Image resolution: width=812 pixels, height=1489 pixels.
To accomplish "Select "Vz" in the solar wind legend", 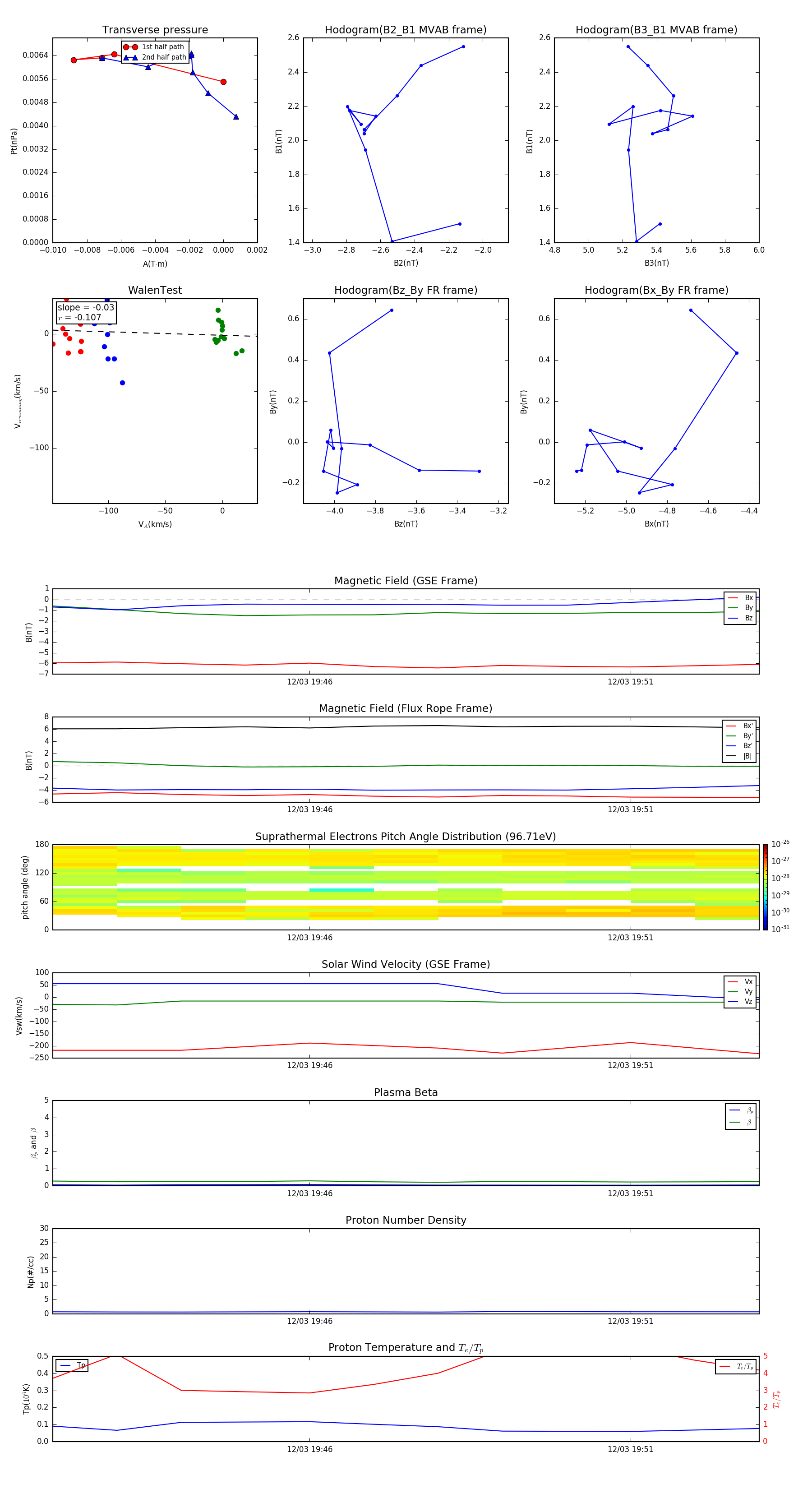I will coord(740,1002).
